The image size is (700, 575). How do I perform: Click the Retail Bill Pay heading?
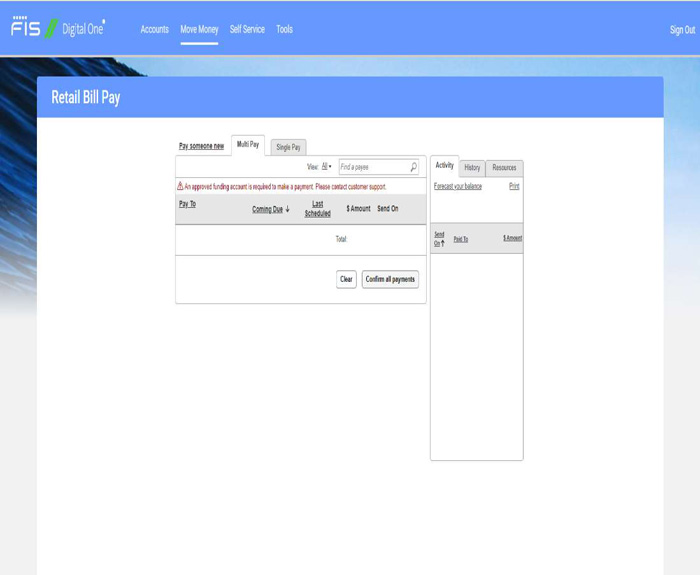pyautogui.click(x=86, y=97)
